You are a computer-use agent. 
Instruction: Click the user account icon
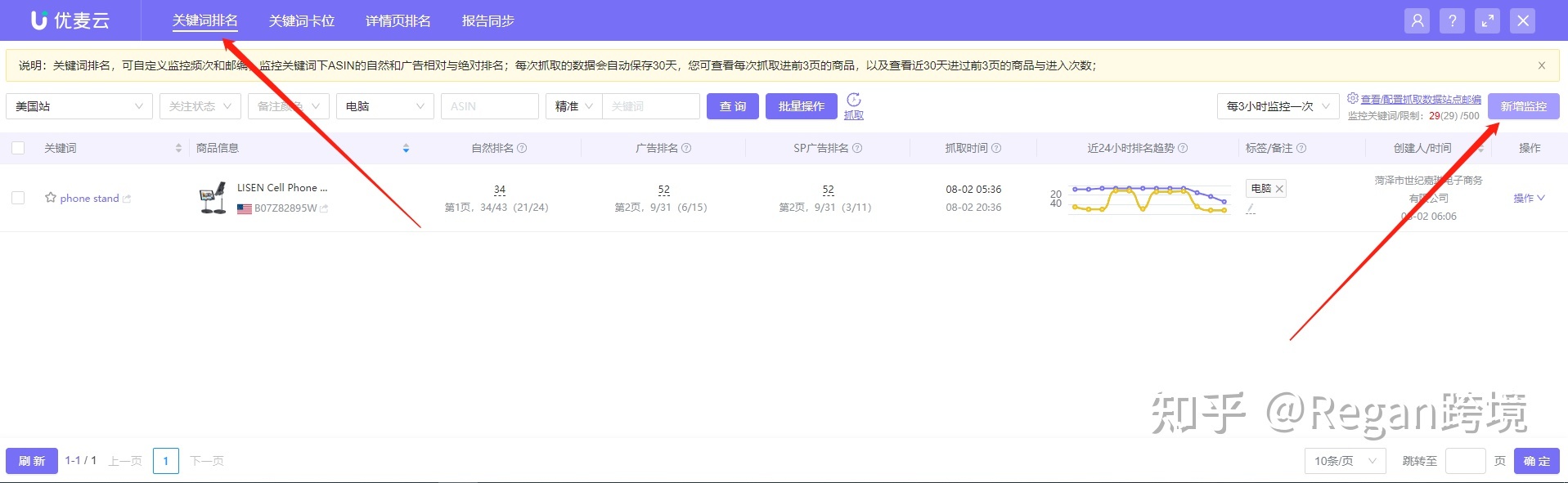(x=1417, y=21)
